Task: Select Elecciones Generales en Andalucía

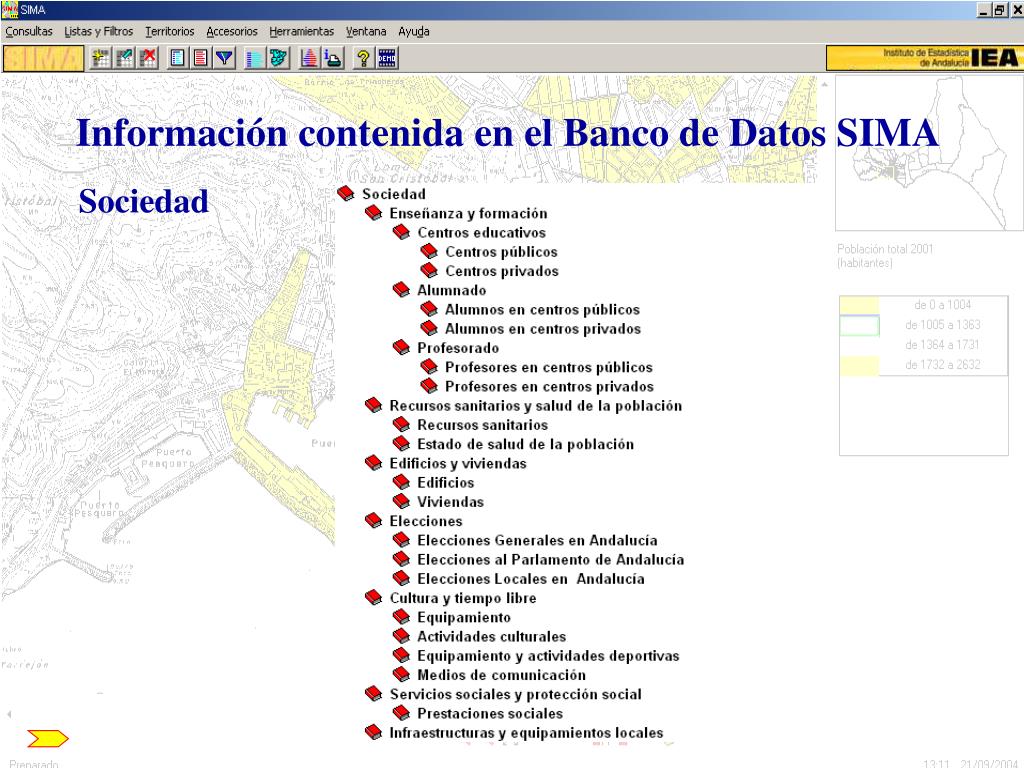Action: (x=537, y=540)
